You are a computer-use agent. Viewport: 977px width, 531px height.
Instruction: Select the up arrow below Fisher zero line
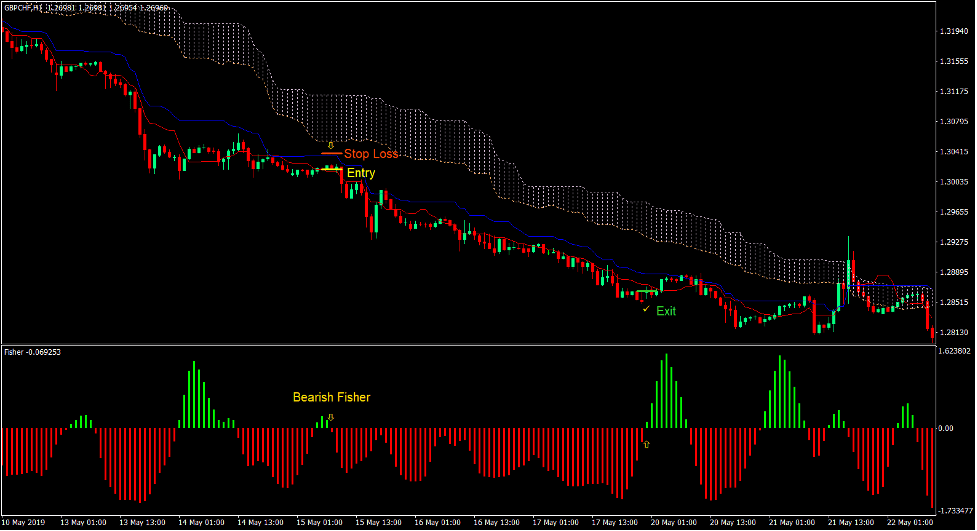pos(646,444)
